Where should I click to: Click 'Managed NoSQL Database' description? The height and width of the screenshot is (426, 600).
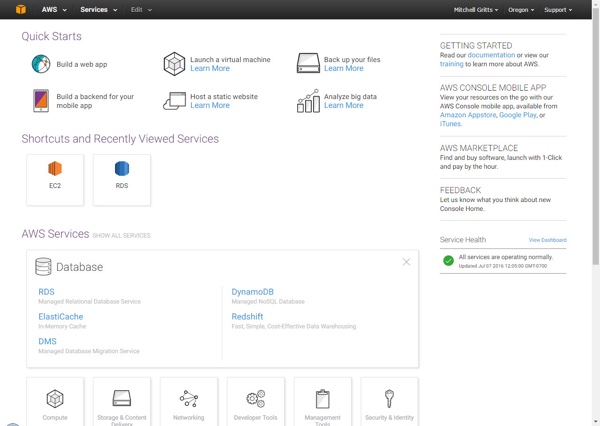pyautogui.click(x=268, y=302)
